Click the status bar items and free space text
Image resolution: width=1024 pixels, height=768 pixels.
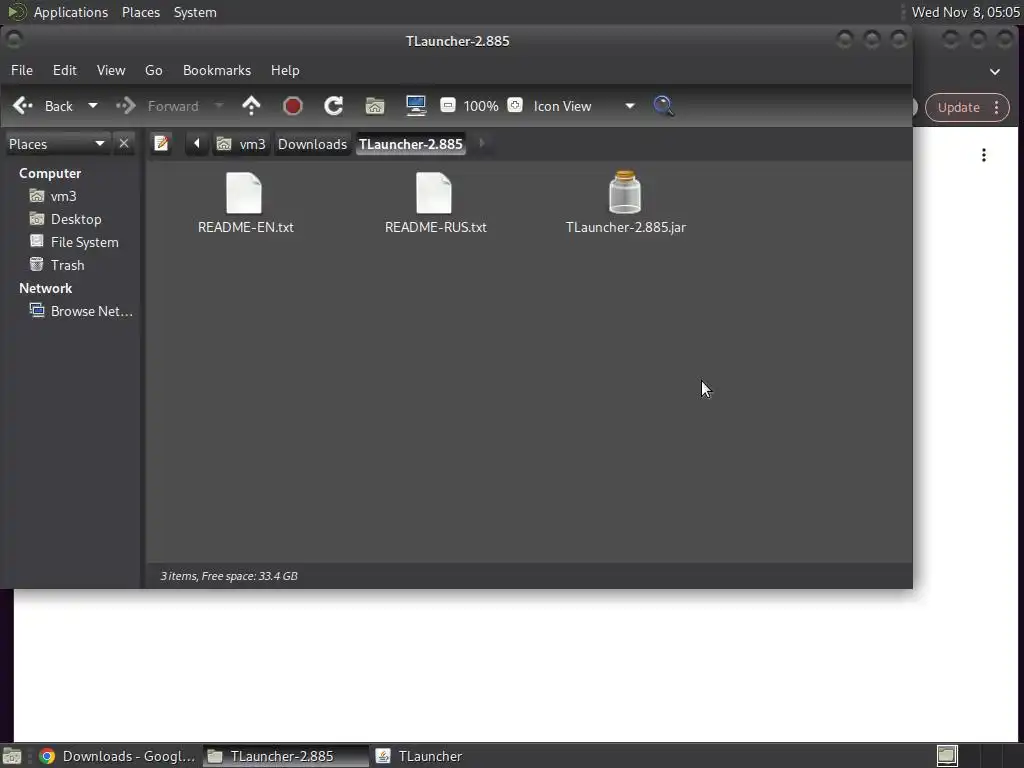point(229,576)
